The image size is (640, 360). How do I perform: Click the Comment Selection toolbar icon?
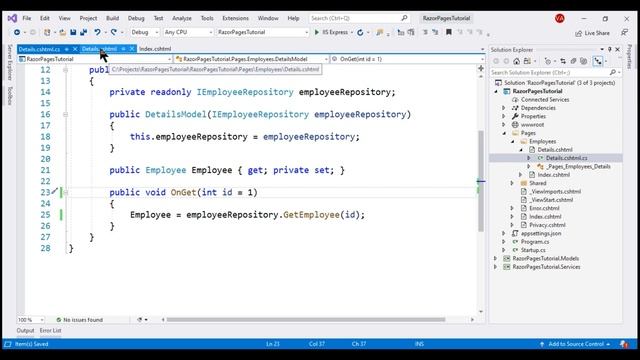pyautogui.click(x=425, y=32)
